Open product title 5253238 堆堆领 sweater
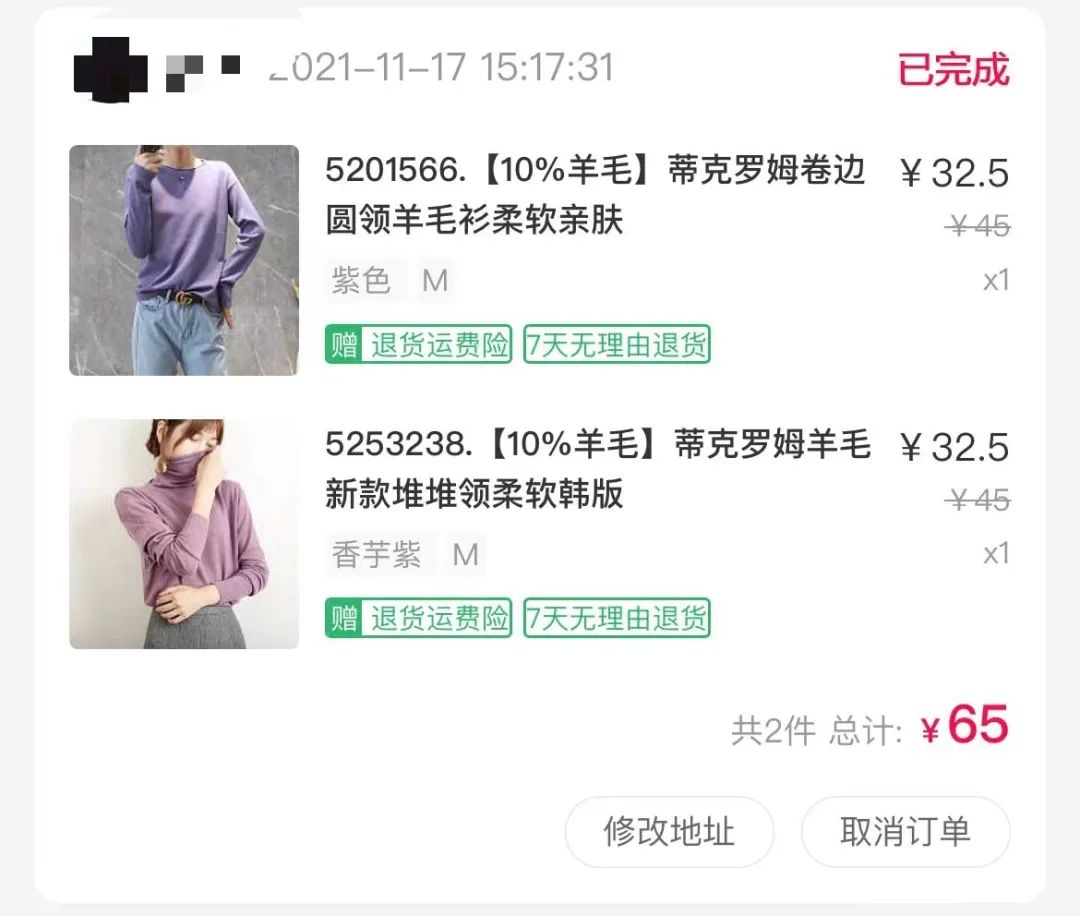 point(598,468)
